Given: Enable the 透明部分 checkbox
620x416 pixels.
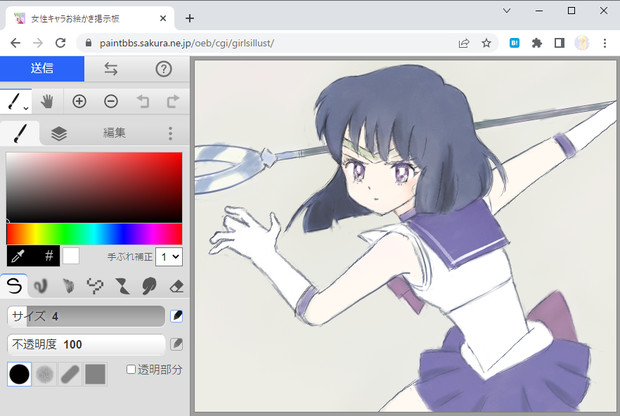Looking at the screenshot, I should coord(132,370).
